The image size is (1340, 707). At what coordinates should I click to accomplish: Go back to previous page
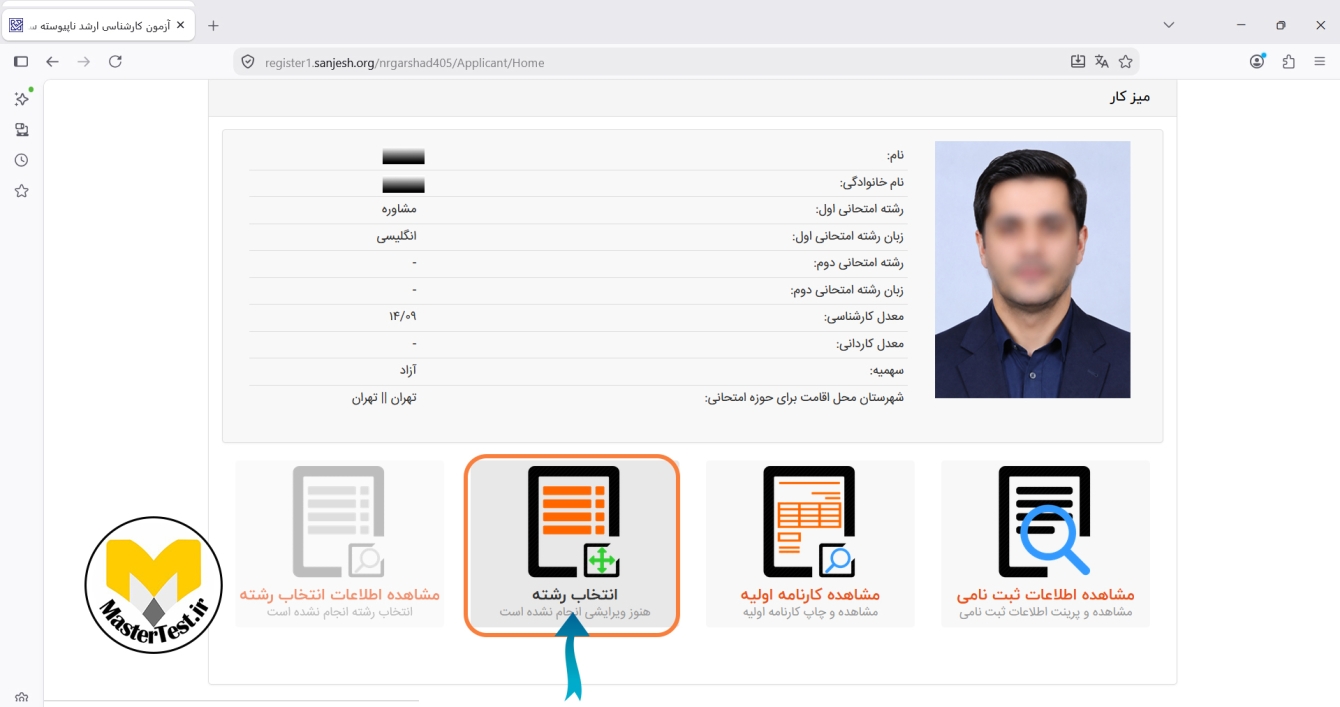pos(52,62)
